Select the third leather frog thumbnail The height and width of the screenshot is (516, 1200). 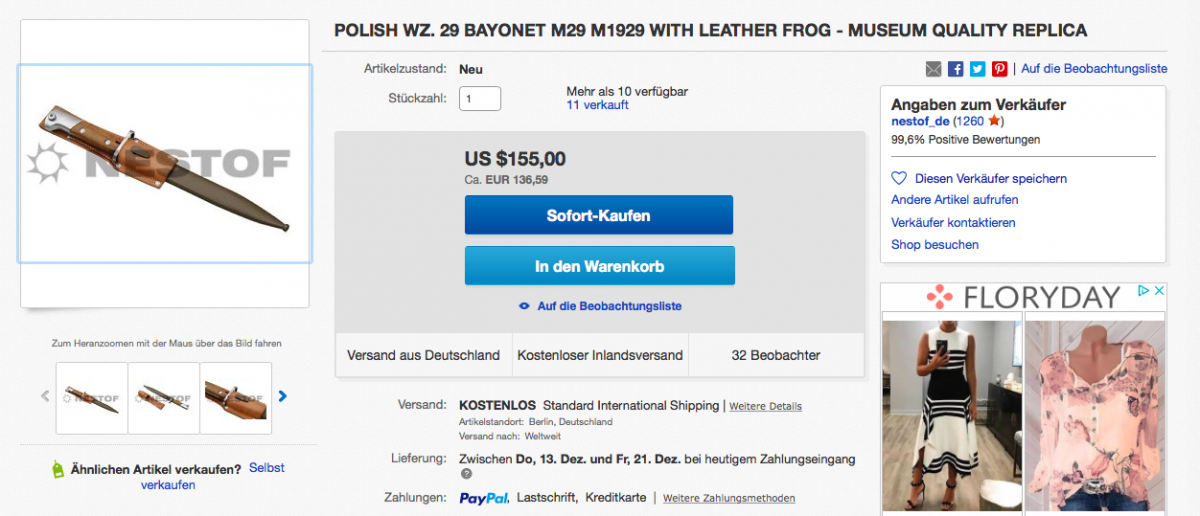236,397
